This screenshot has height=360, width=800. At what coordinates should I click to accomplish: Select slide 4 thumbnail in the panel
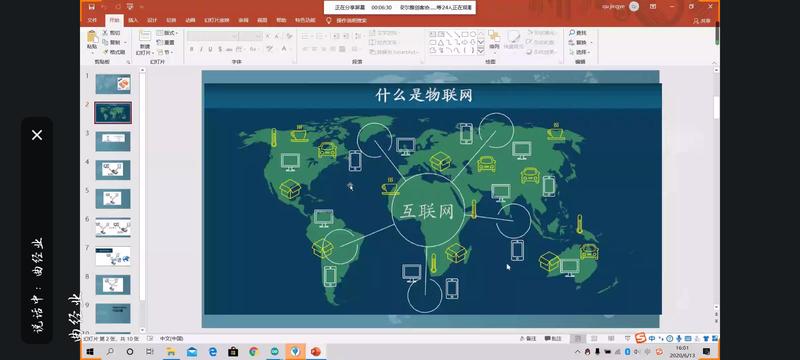click(113, 170)
